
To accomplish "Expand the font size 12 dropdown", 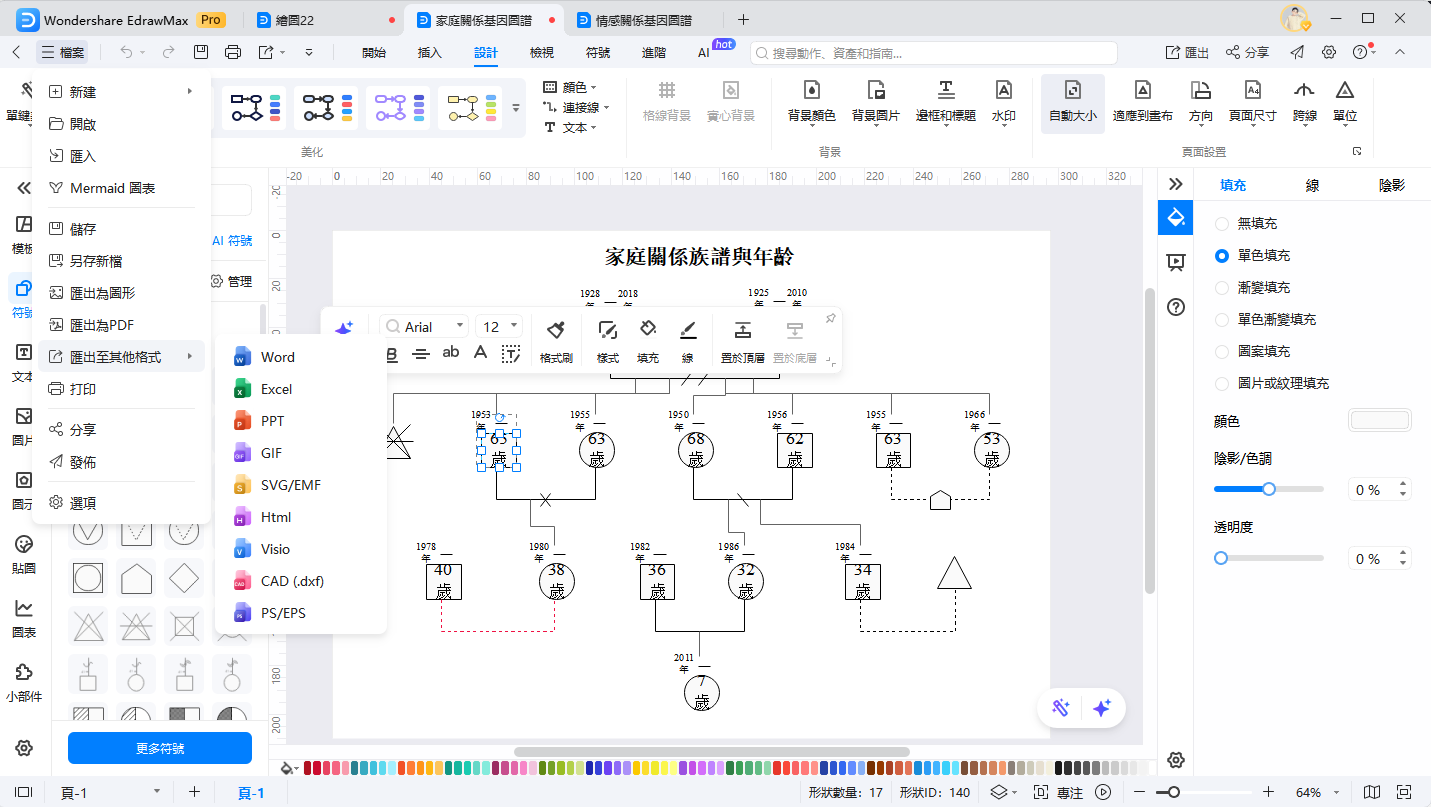I will tap(498, 325).
